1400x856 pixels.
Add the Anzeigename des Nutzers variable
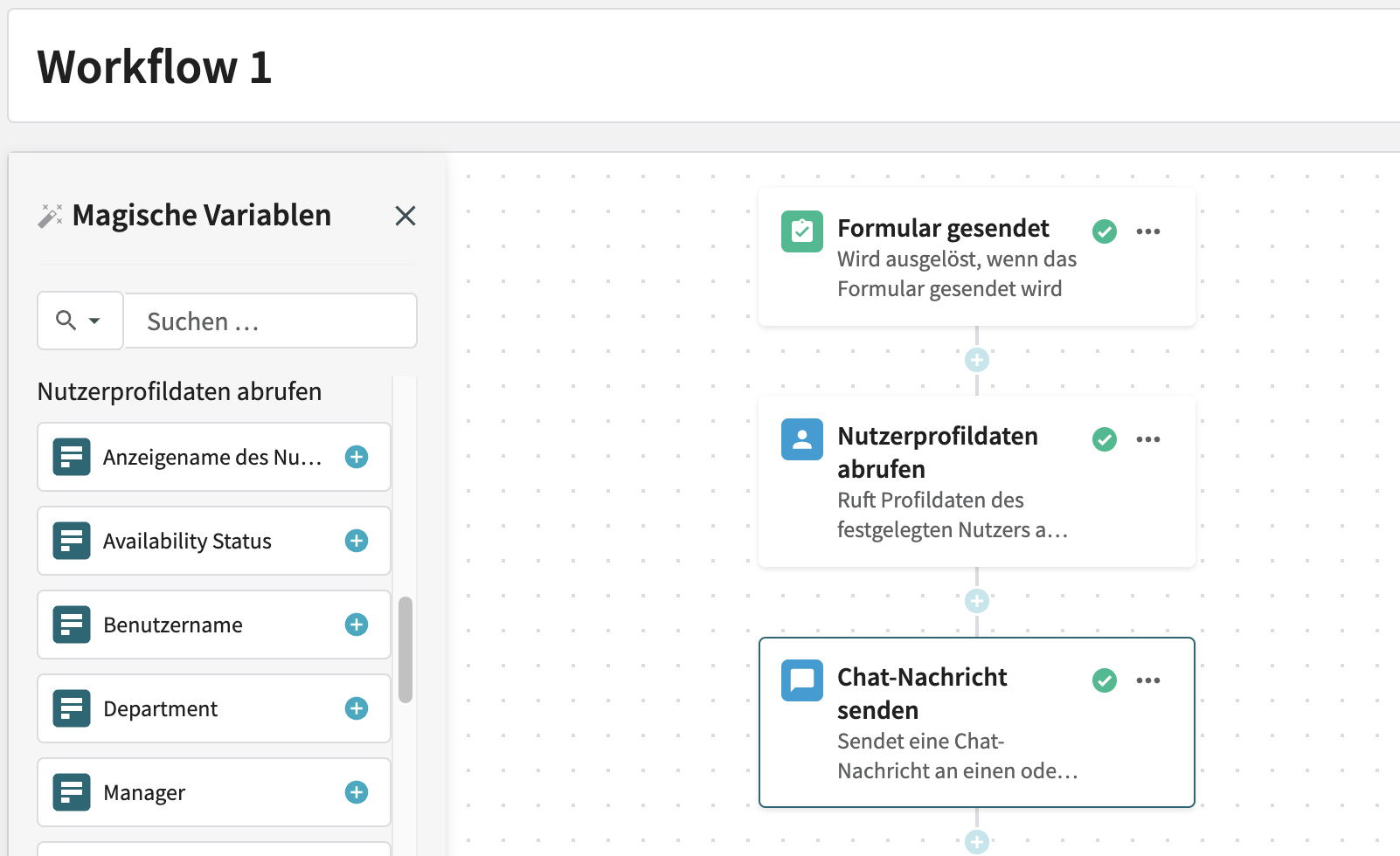pyautogui.click(x=357, y=457)
